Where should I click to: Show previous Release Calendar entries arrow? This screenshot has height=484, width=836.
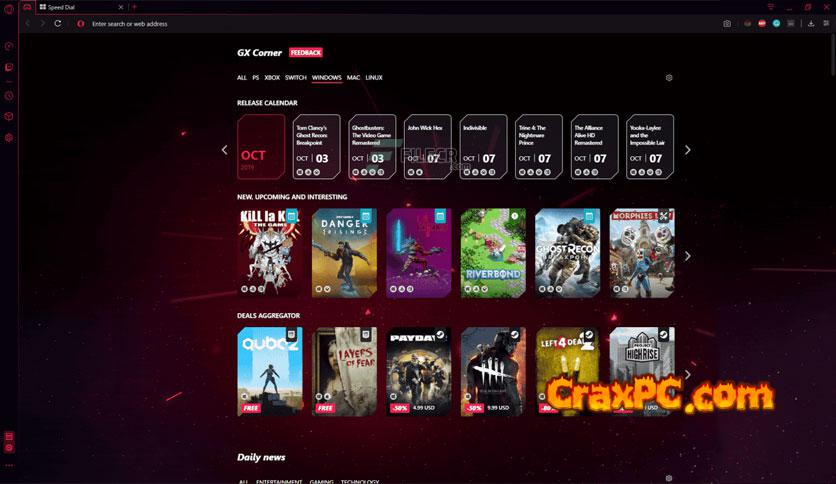(x=224, y=150)
